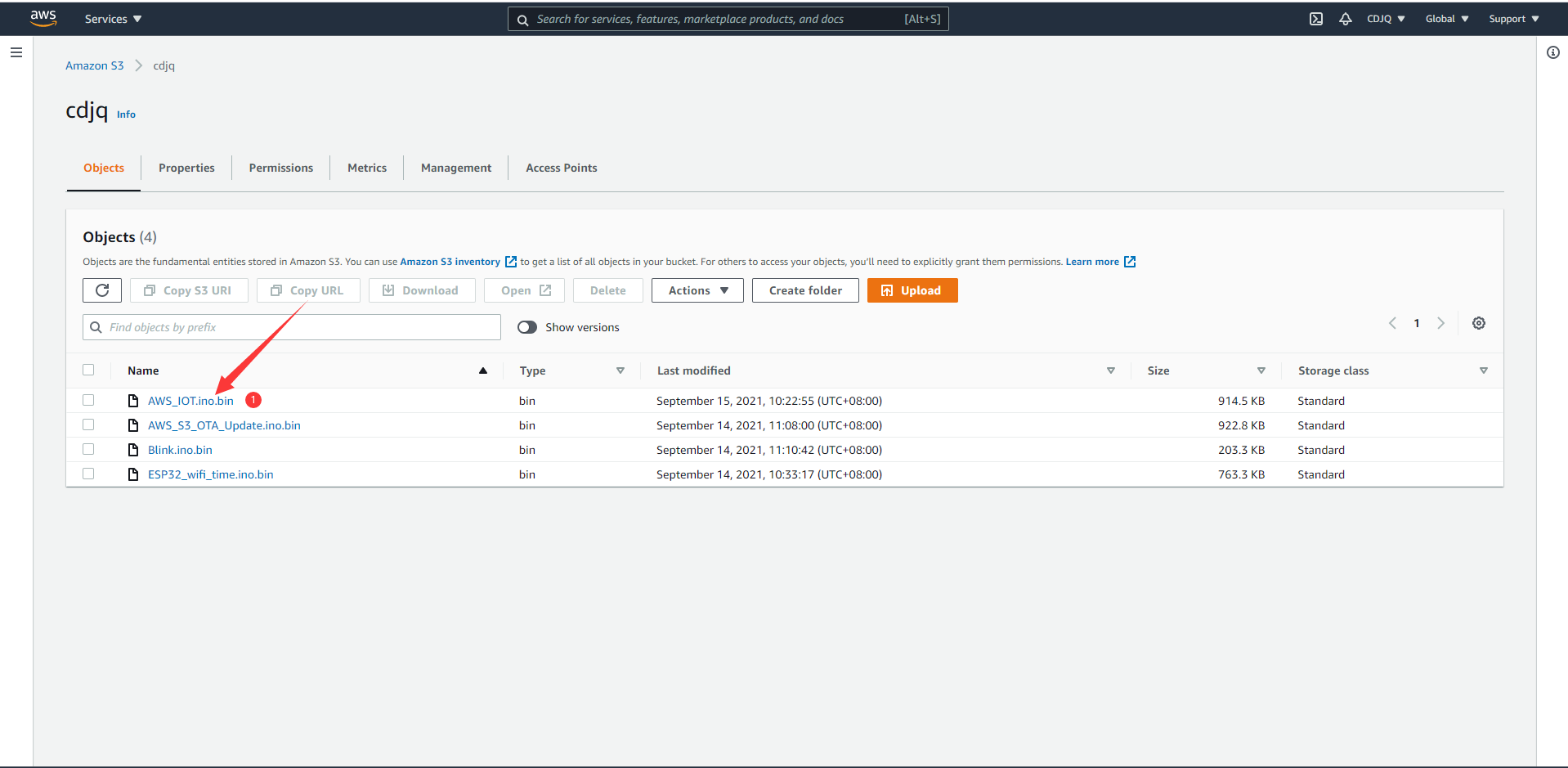Switch to the Properties tab
This screenshot has height=768, width=1568.
tap(186, 168)
